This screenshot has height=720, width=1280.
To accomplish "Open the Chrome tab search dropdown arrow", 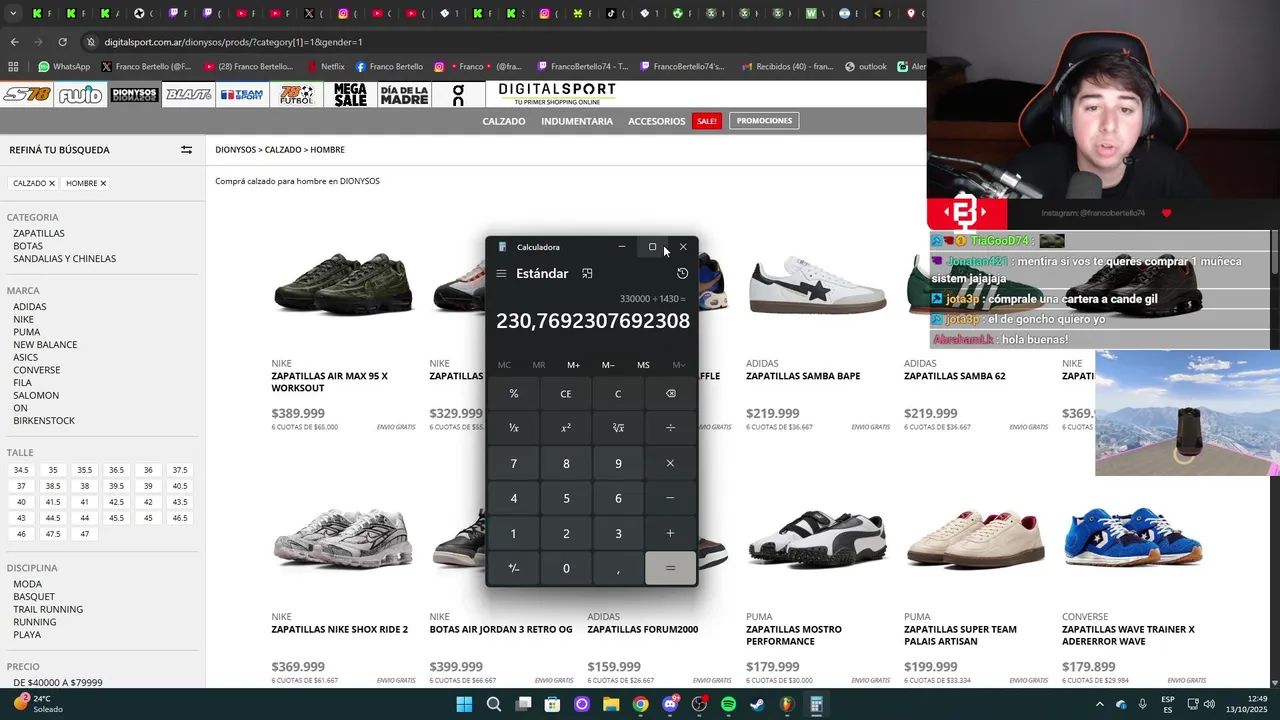I will click(13, 14).
